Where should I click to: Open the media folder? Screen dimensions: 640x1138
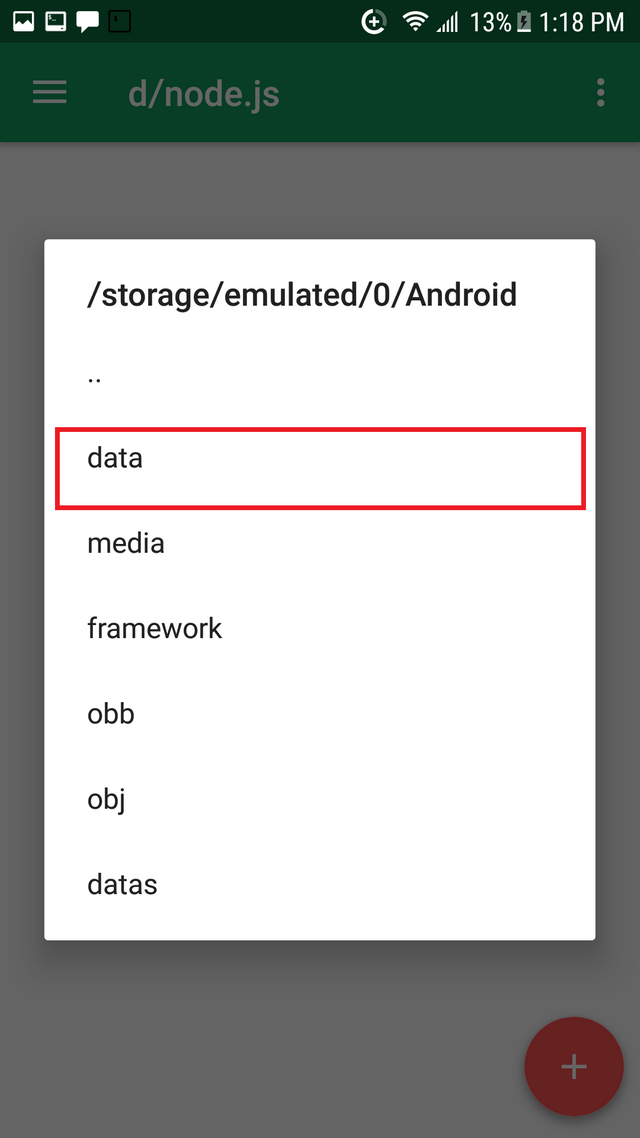click(x=319, y=544)
